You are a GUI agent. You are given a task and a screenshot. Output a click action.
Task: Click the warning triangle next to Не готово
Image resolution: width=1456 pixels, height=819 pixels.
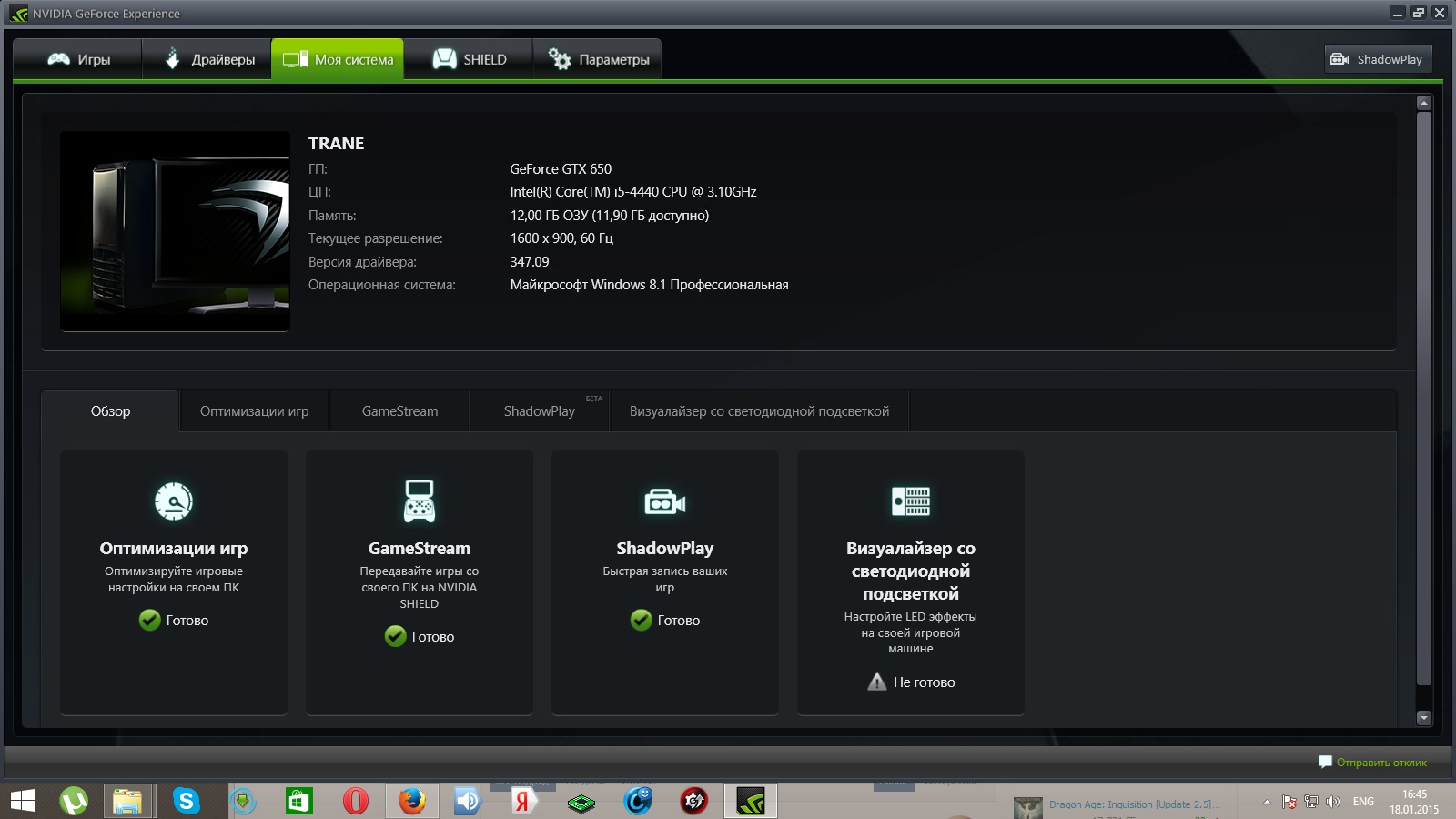point(876,682)
